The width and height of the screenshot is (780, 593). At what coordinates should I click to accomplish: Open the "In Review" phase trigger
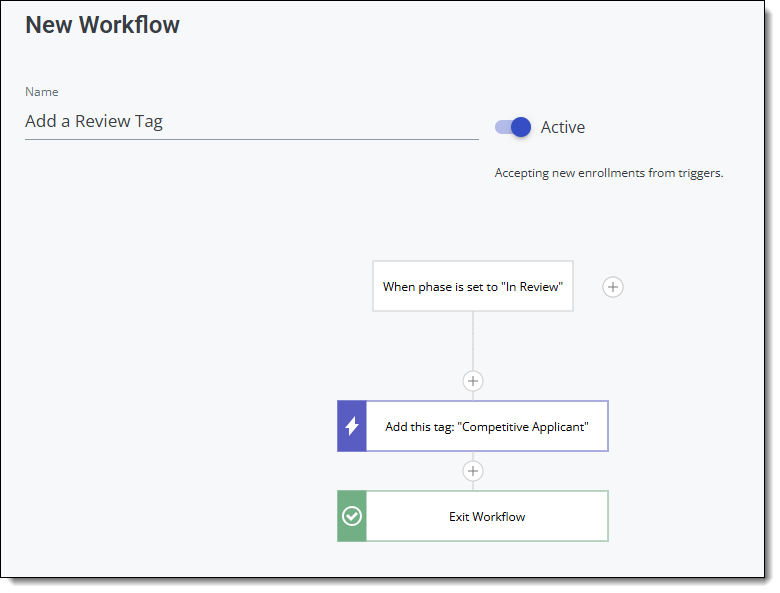(x=473, y=287)
